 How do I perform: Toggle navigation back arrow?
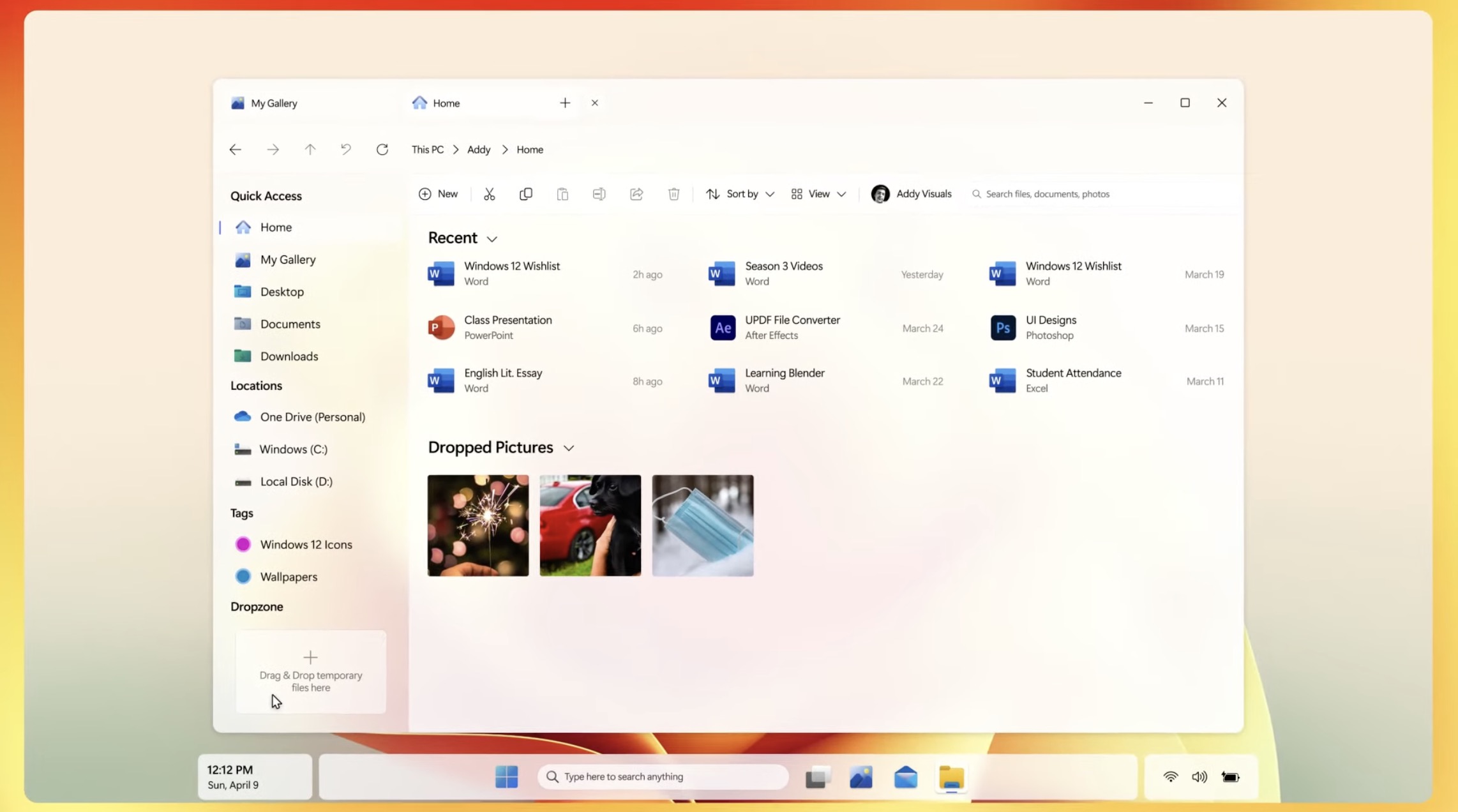(235, 149)
